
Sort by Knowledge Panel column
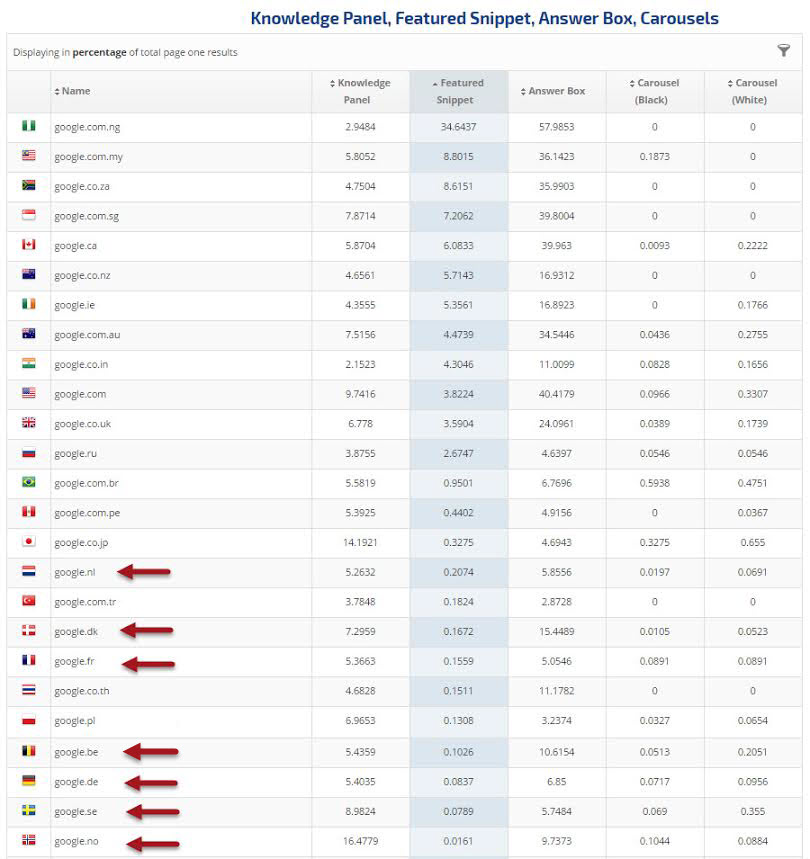[360, 91]
